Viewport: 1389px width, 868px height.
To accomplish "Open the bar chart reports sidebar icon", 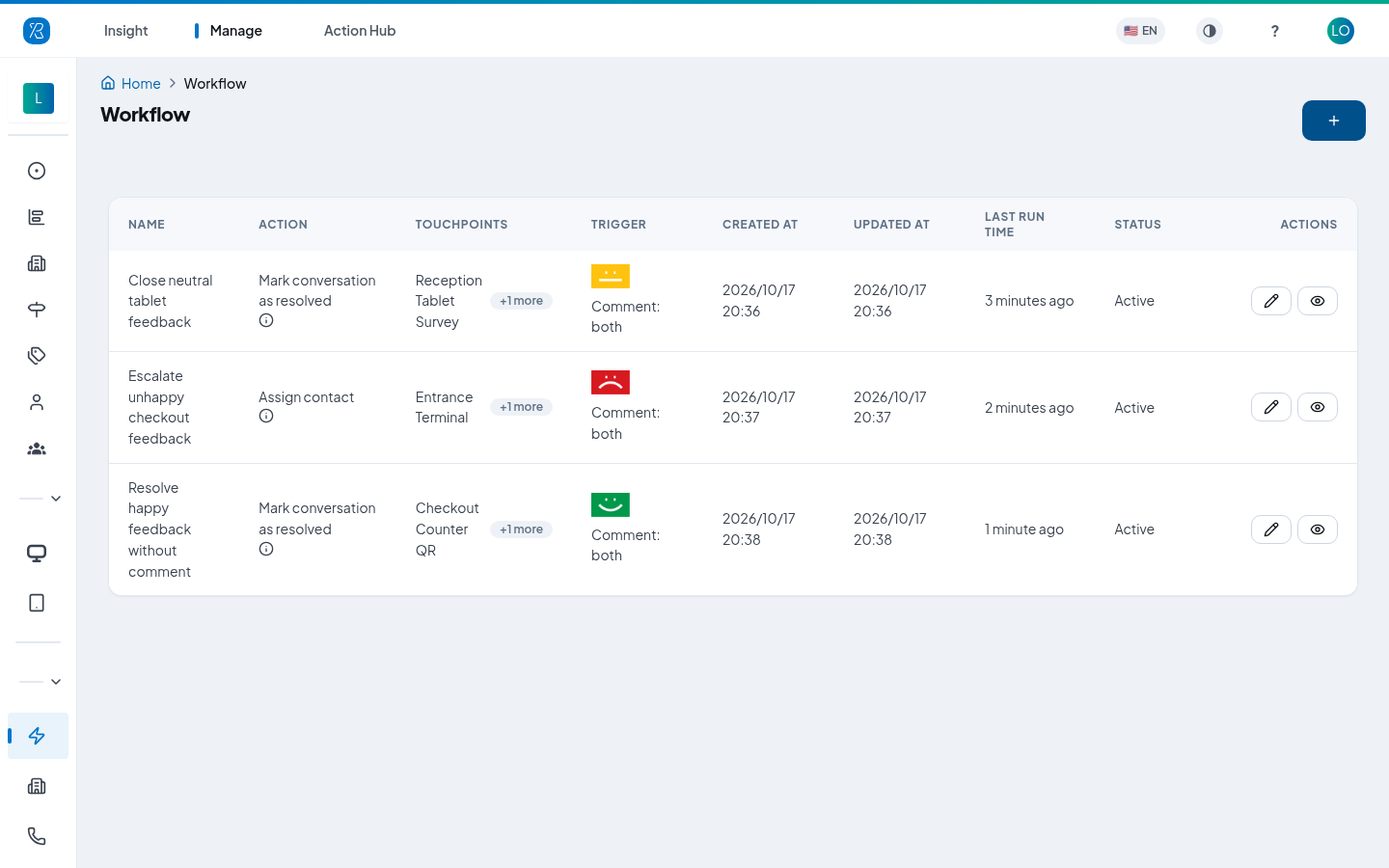I will (x=37, y=217).
